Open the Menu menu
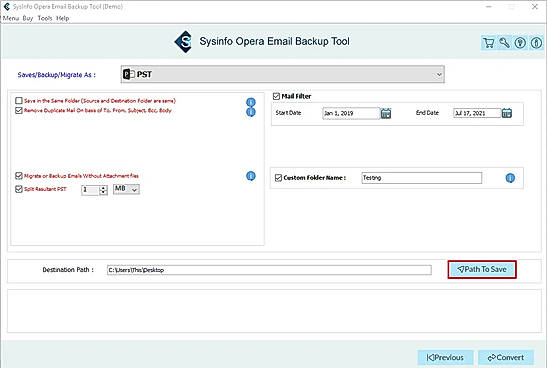547x368 pixels. click(11, 18)
